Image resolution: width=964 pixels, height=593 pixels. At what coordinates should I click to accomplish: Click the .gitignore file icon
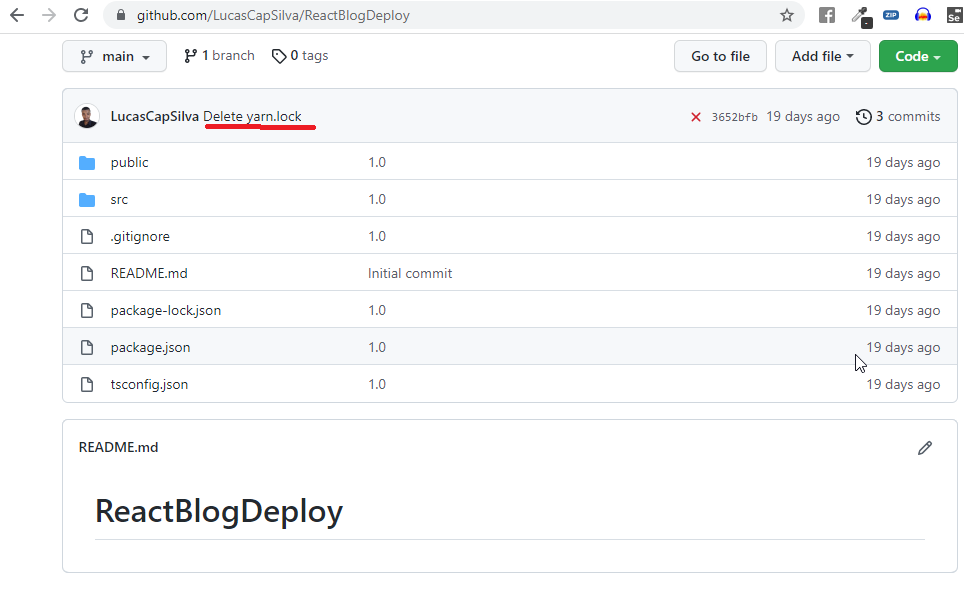[87, 237]
